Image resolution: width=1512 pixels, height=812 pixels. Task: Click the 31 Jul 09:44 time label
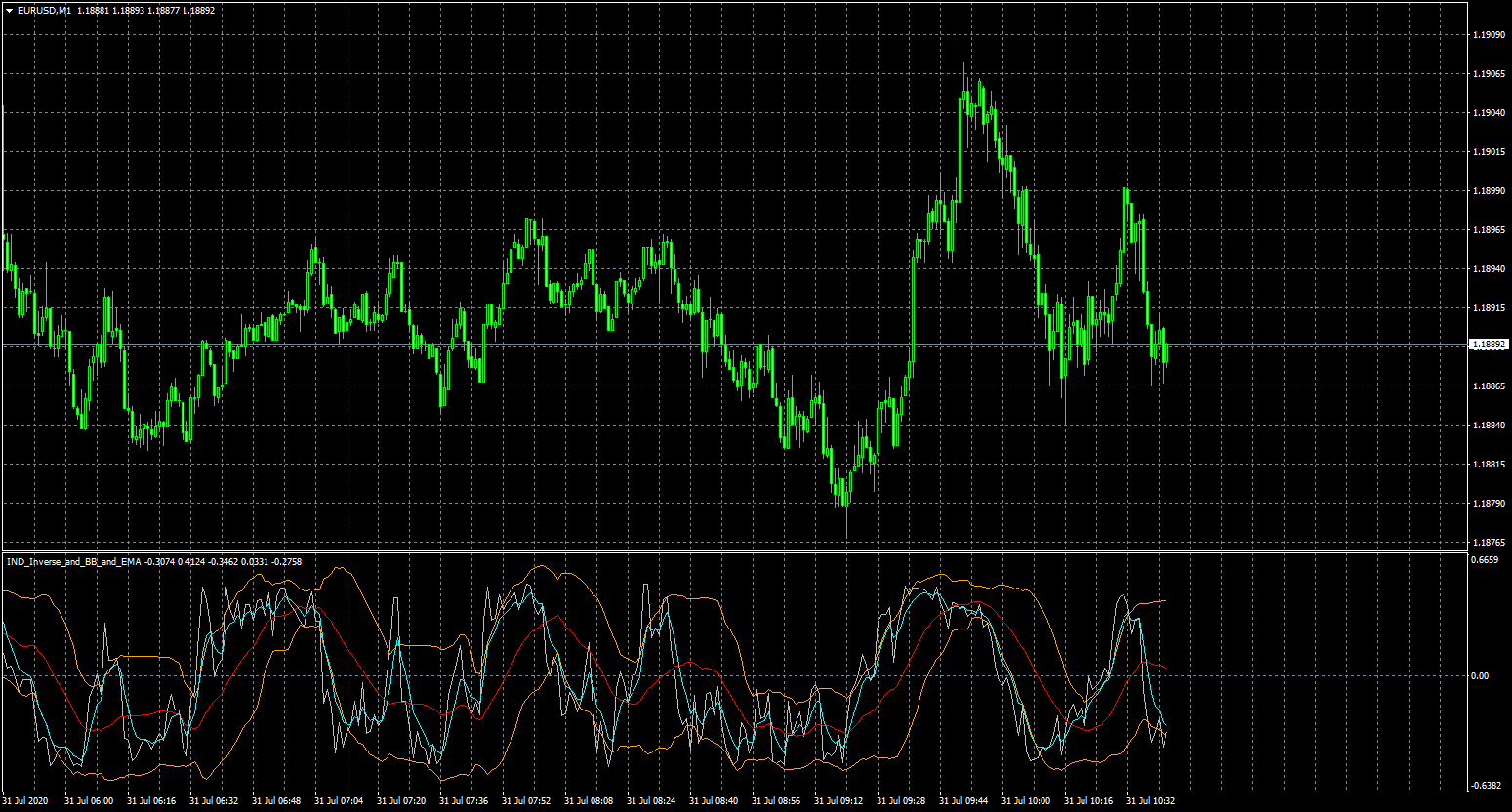pos(963,801)
